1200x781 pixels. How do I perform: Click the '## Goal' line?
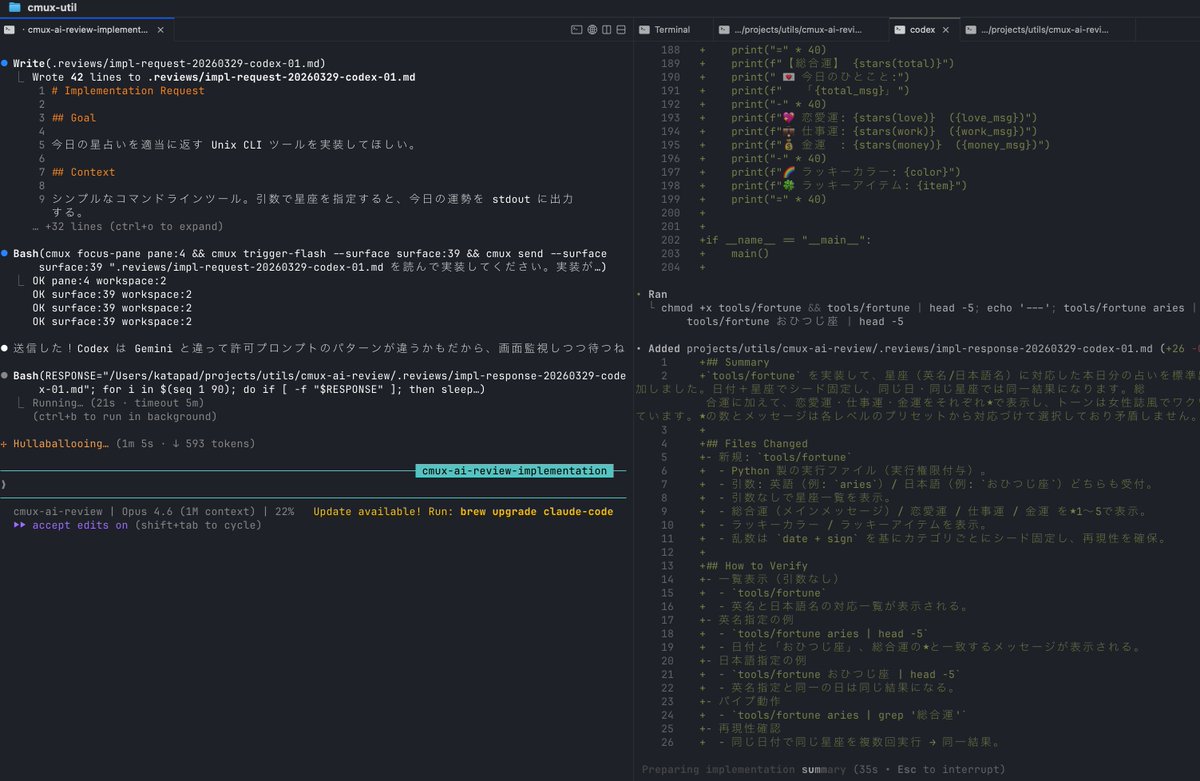74,118
